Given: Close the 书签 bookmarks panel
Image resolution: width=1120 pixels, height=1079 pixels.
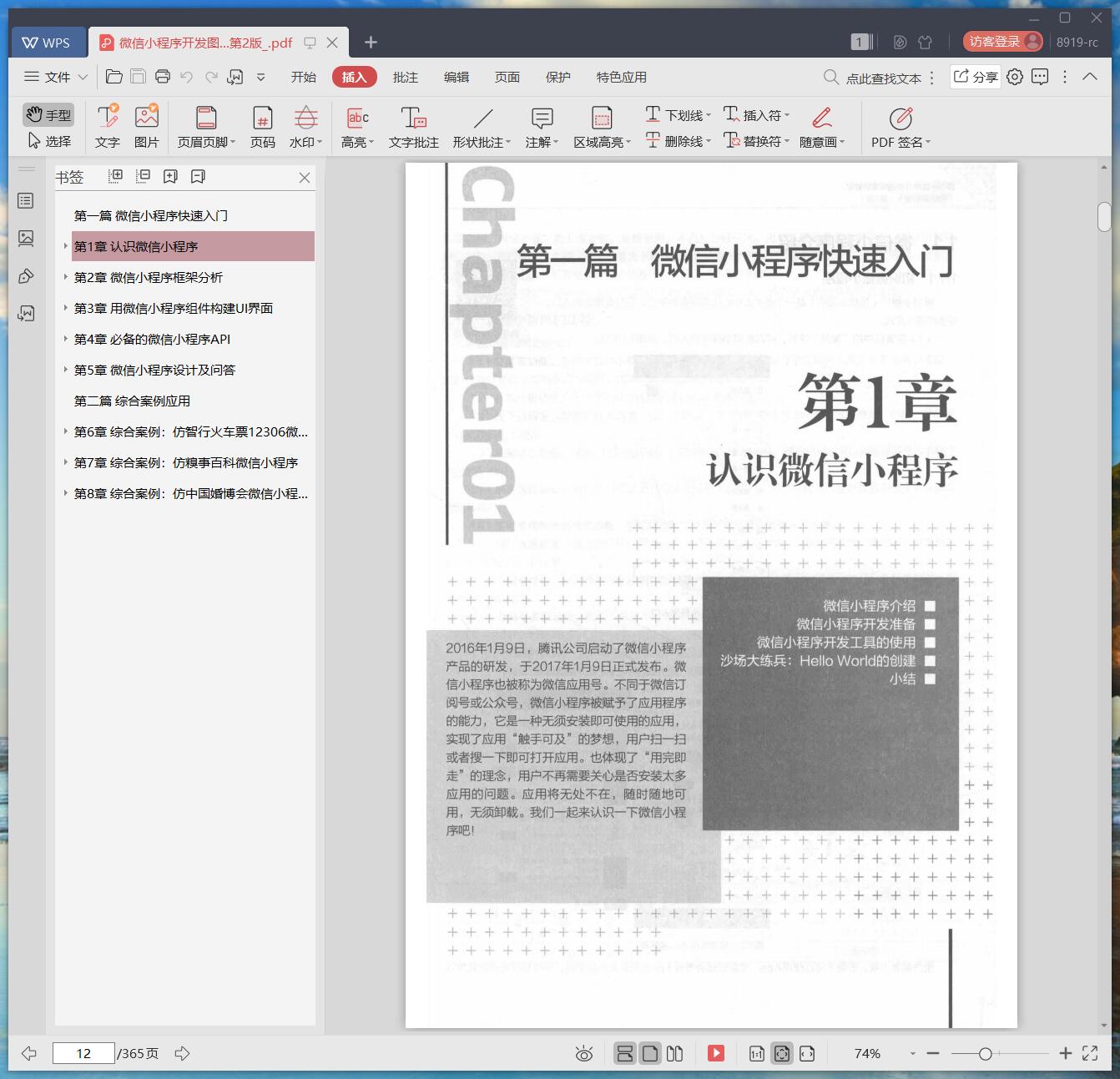Looking at the screenshot, I should point(305,177).
